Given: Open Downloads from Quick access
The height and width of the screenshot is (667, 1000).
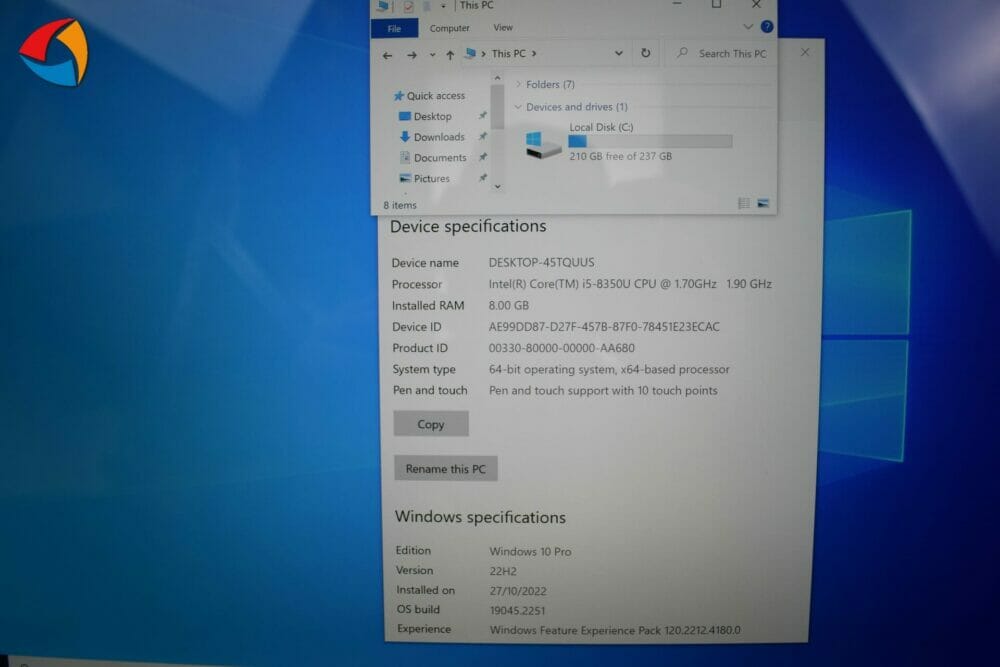Looking at the screenshot, I should click(432, 137).
